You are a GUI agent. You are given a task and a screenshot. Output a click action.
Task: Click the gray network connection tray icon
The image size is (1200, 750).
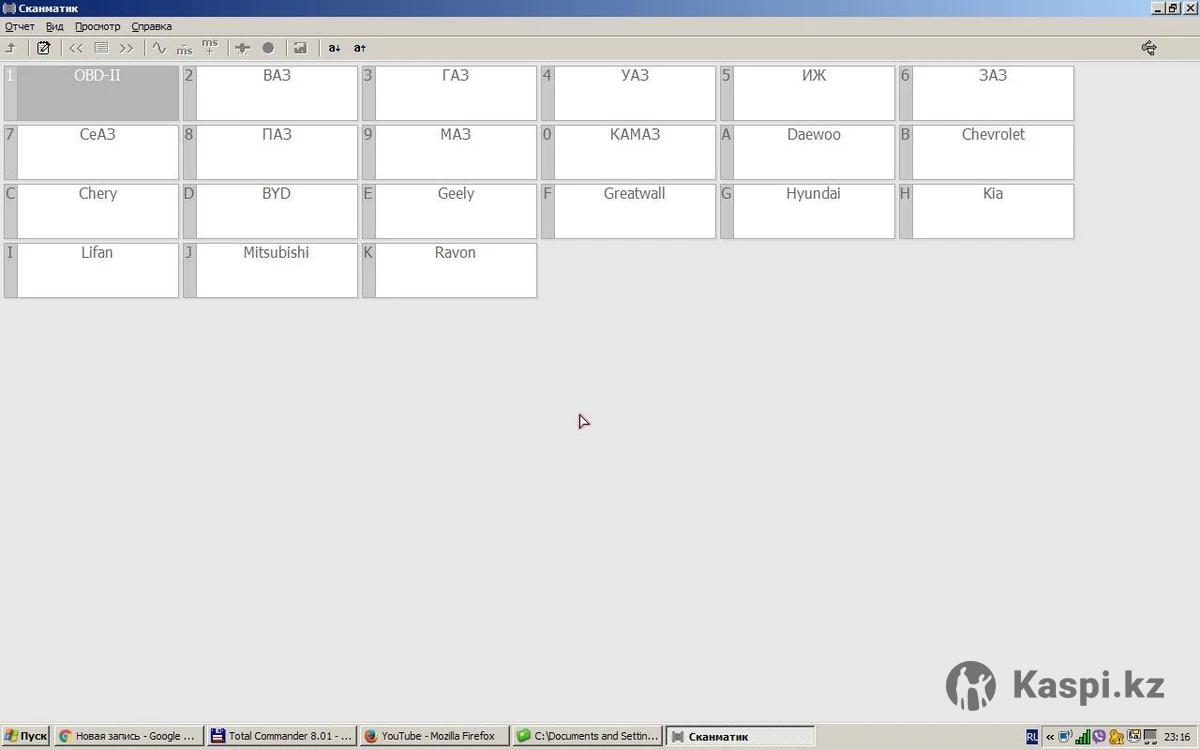coord(1150,737)
